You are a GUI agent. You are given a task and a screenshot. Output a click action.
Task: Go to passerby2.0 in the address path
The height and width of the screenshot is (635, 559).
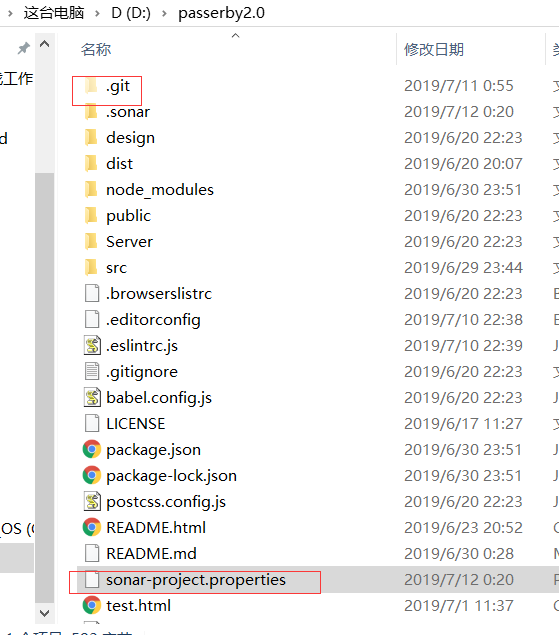(x=221, y=13)
